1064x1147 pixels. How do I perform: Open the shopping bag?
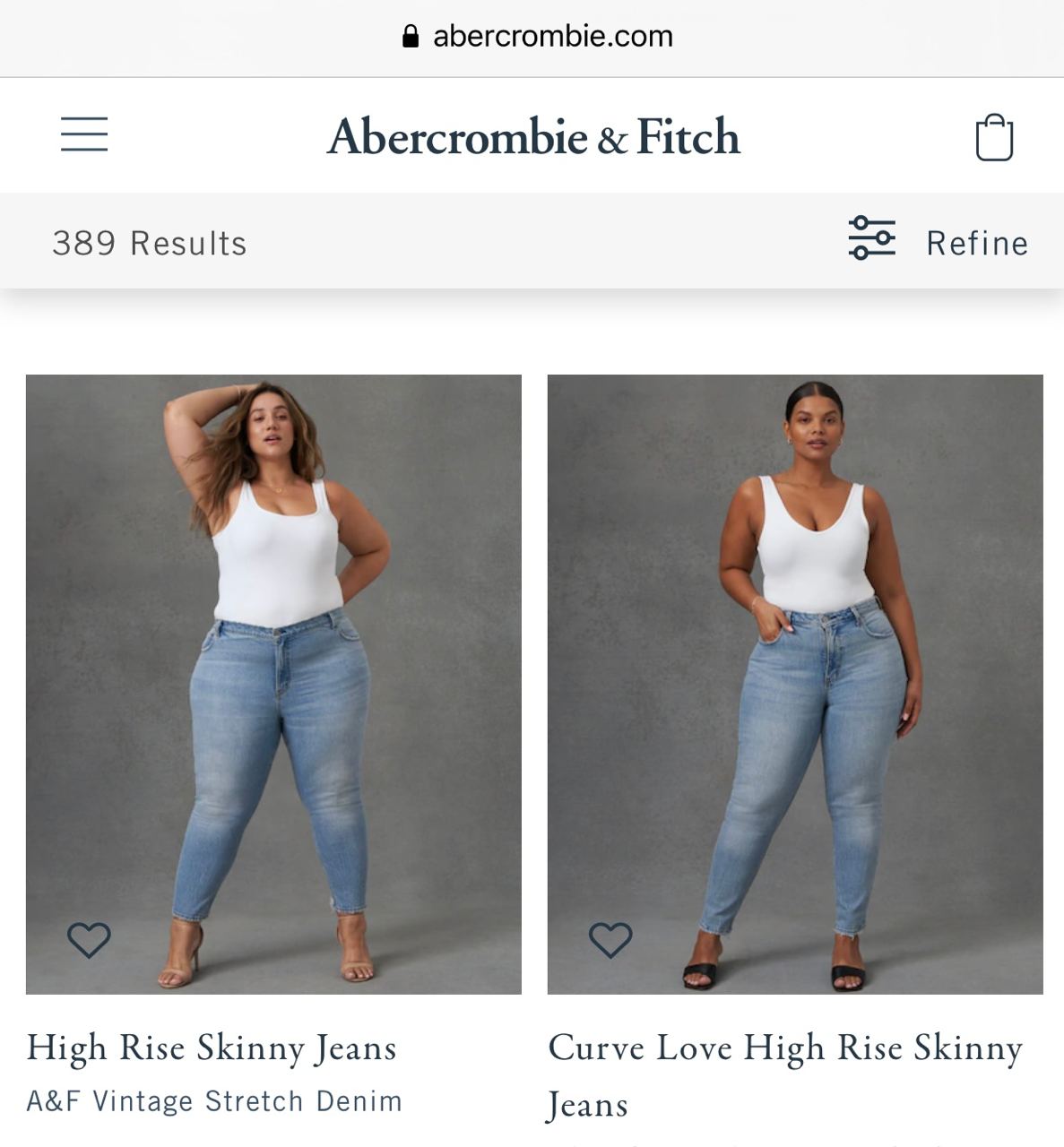[x=994, y=137]
